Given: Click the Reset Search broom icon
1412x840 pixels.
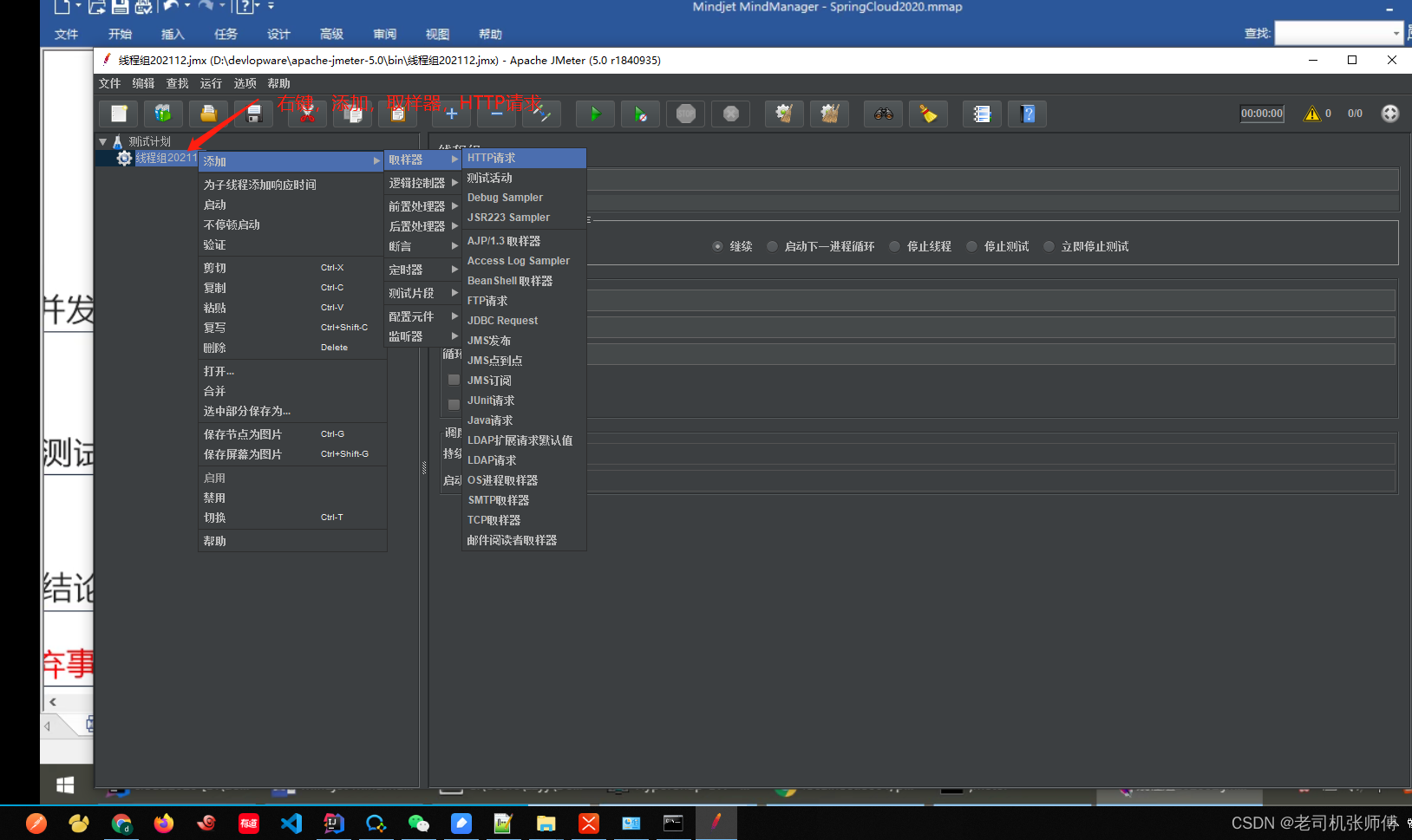Looking at the screenshot, I should click(929, 114).
